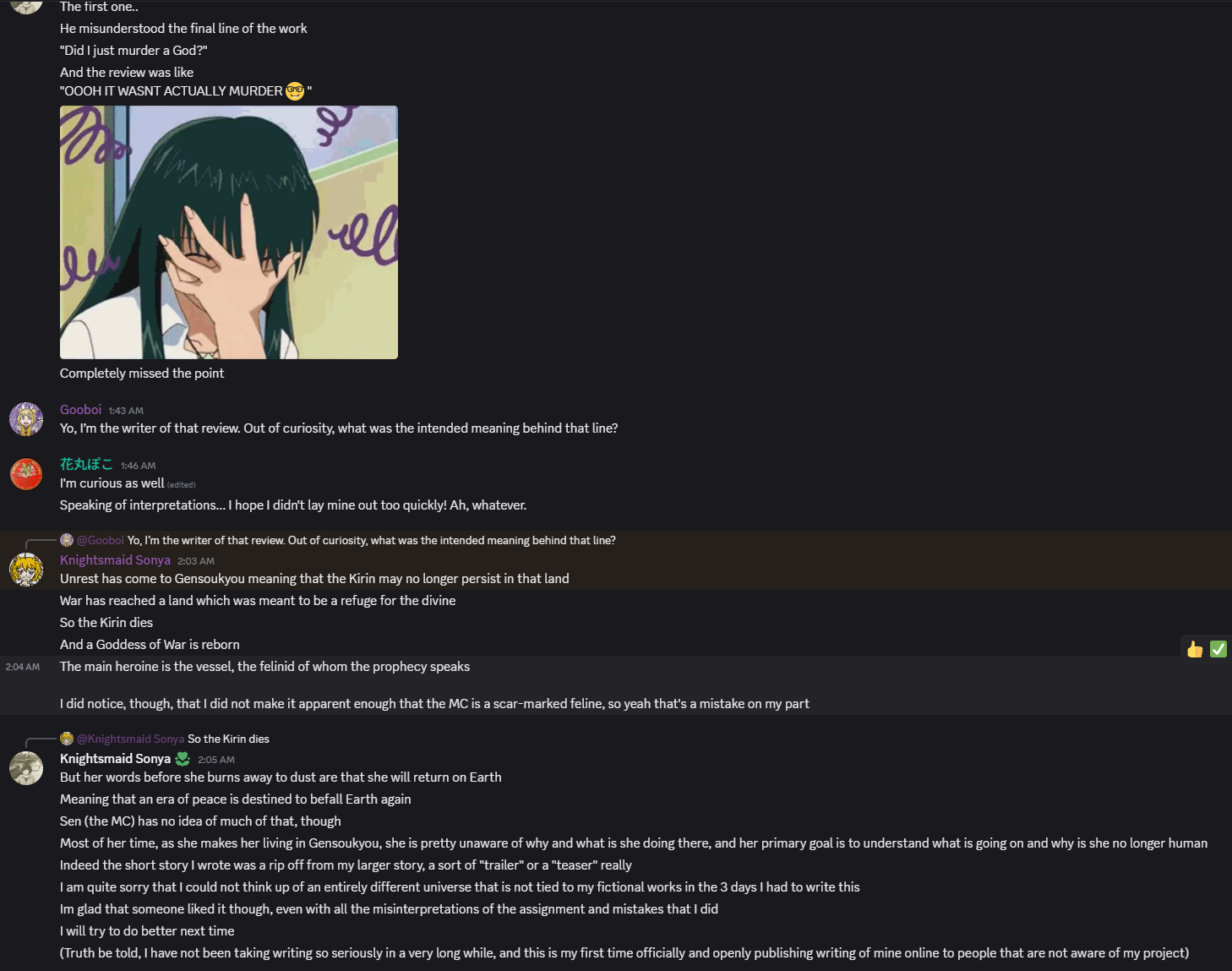Image resolution: width=1232 pixels, height=971 pixels.
Task: Click Knightsmaid Sonya's yellow-haired avatar at 2:03 AM
Action: pos(26,570)
